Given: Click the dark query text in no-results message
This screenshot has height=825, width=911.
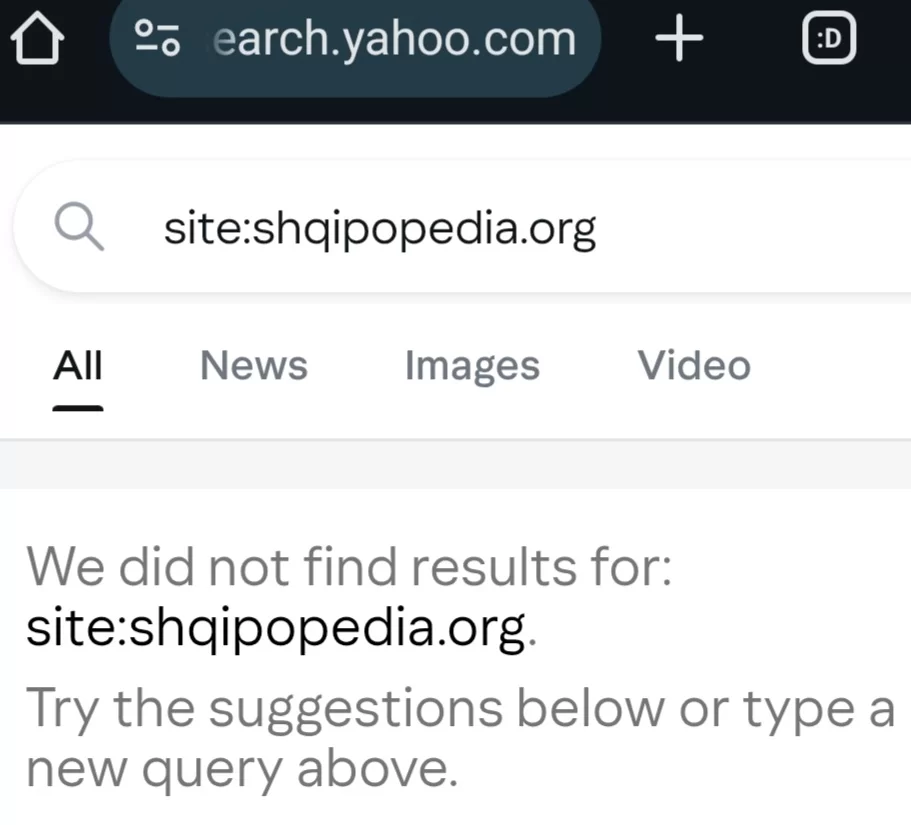Looking at the screenshot, I should tap(275, 629).
